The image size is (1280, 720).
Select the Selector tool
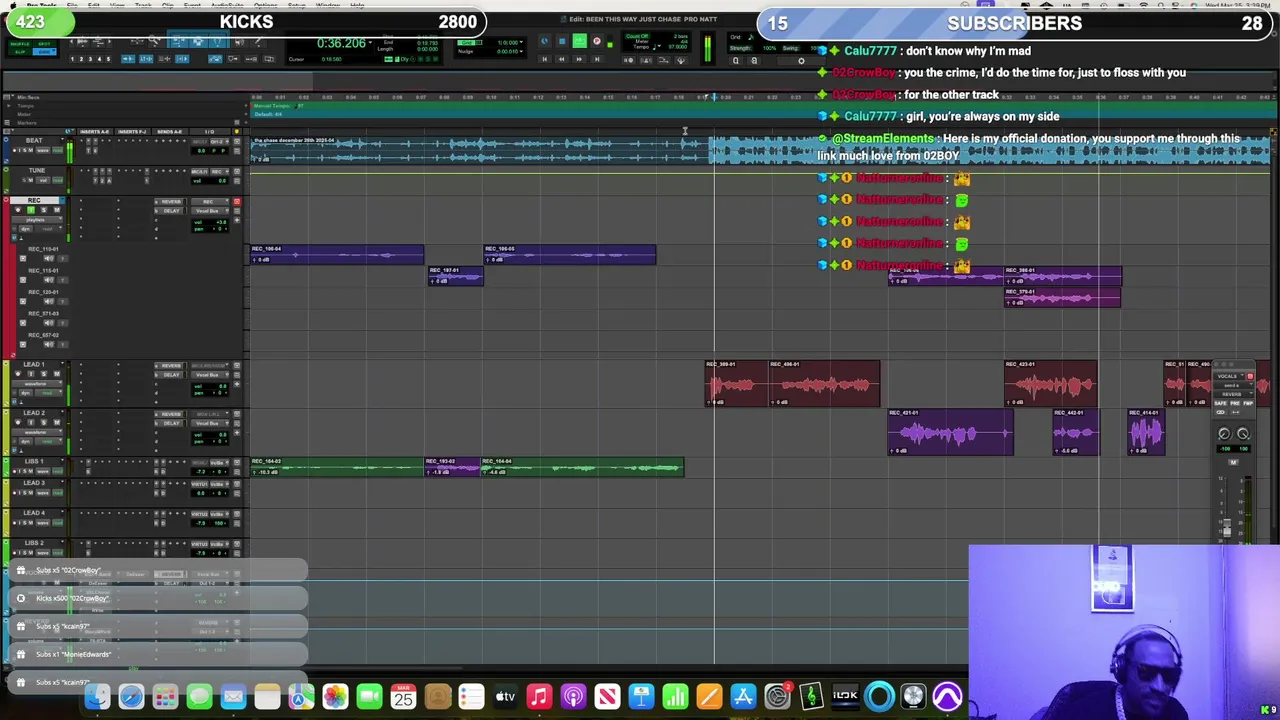point(198,41)
